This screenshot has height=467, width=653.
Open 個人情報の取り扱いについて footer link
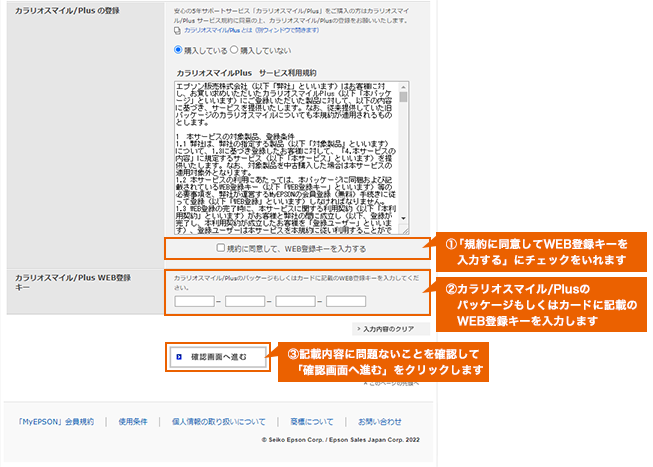218,421
